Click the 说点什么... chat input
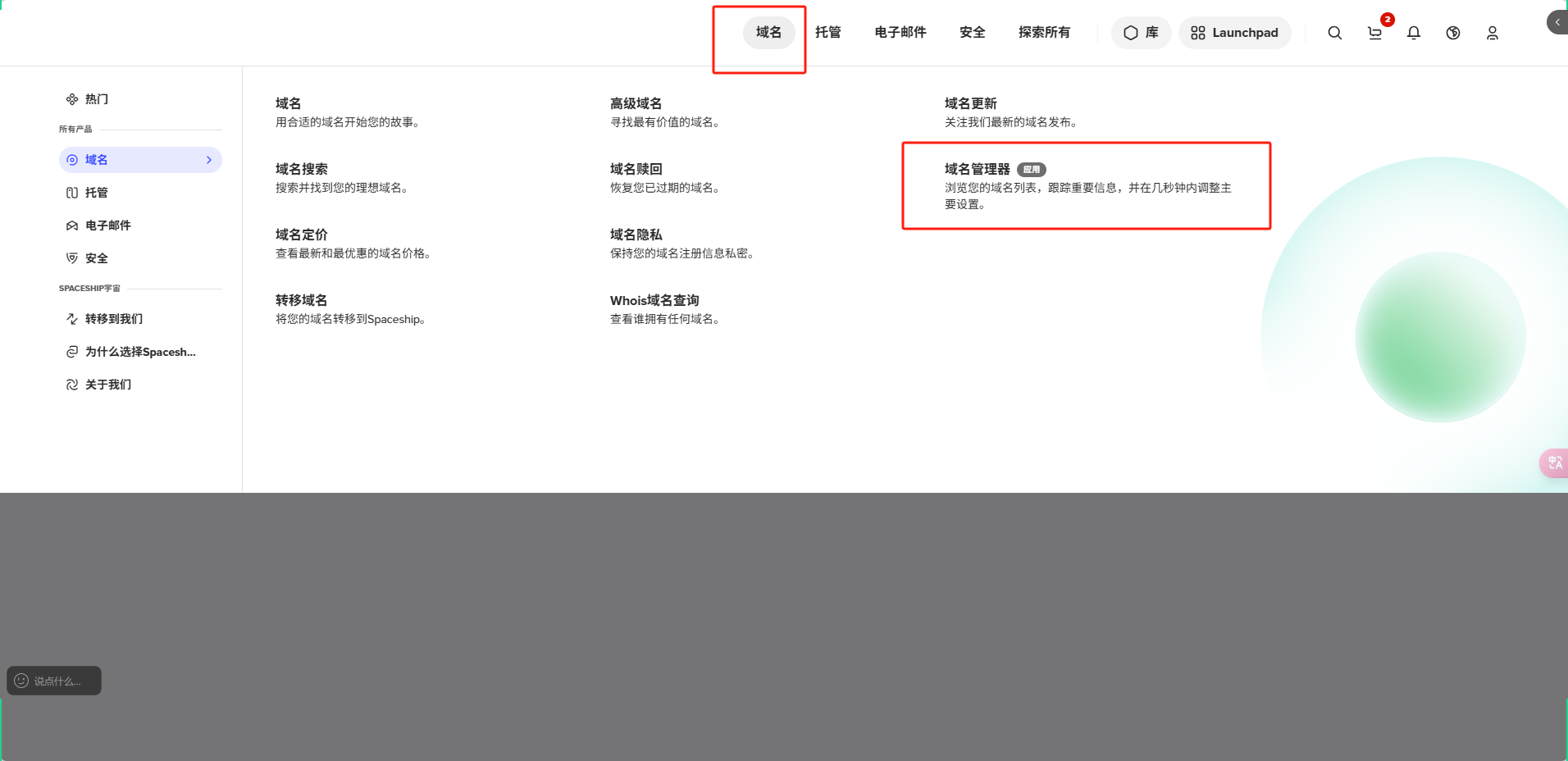Screen dimensions: 1568x761 click(54, 681)
